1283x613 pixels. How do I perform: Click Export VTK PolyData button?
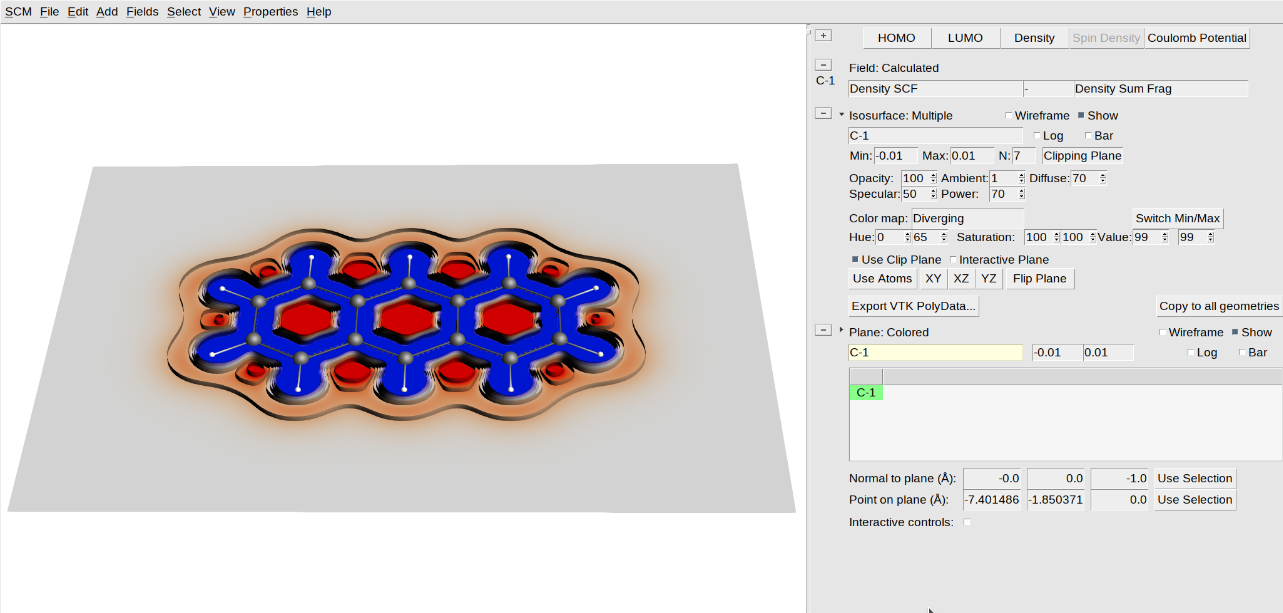click(x=912, y=305)
